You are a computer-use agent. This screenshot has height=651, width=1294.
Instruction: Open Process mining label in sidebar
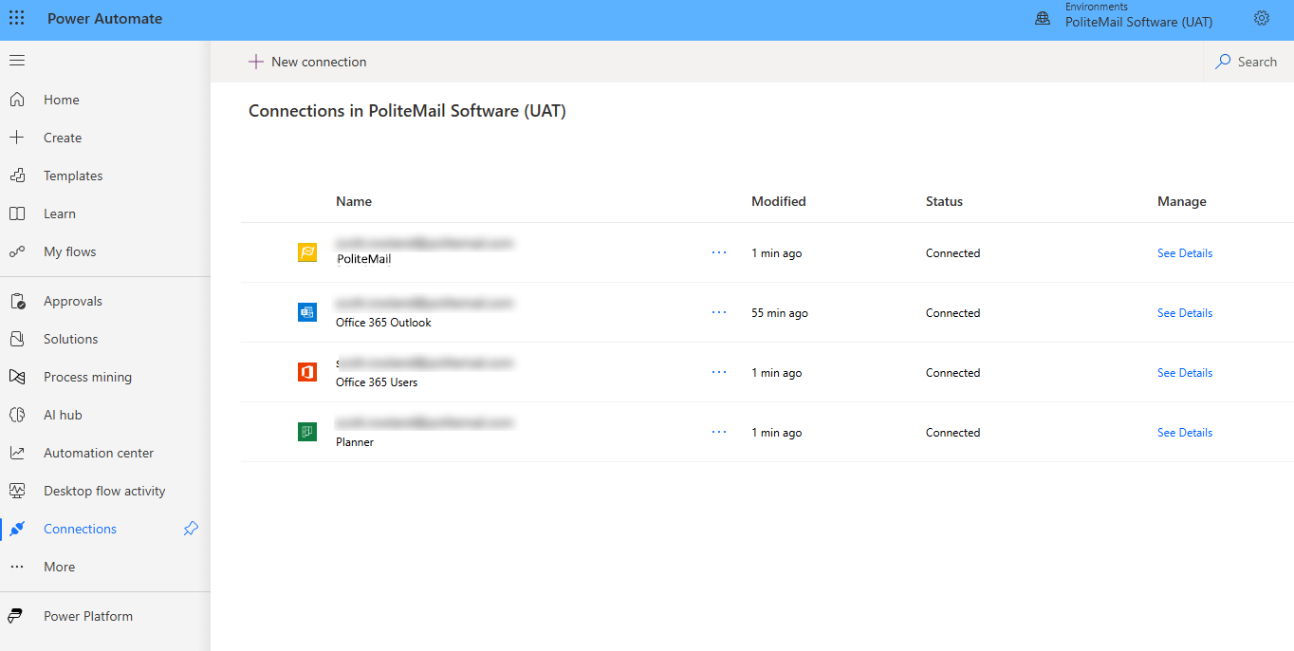tap(88, 377)
